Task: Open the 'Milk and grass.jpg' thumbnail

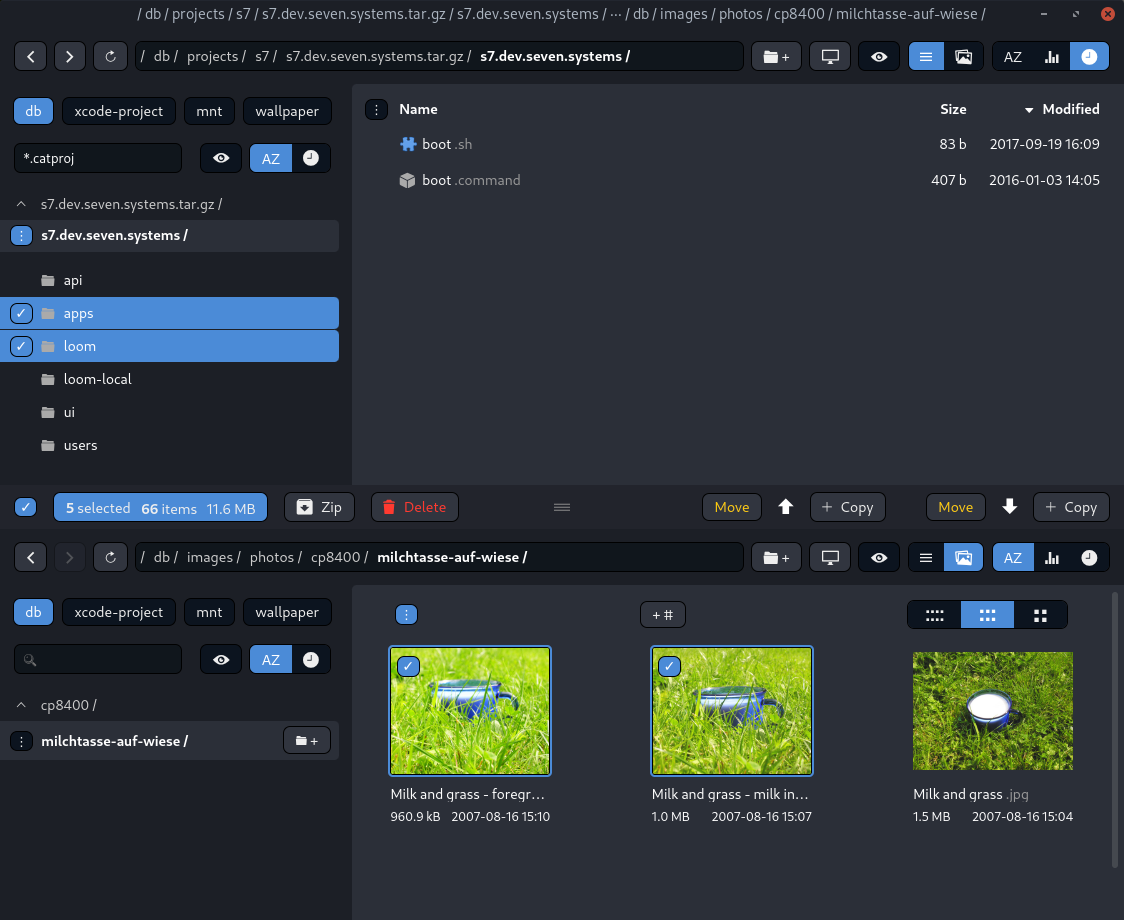Action: (x=993, y=711)
